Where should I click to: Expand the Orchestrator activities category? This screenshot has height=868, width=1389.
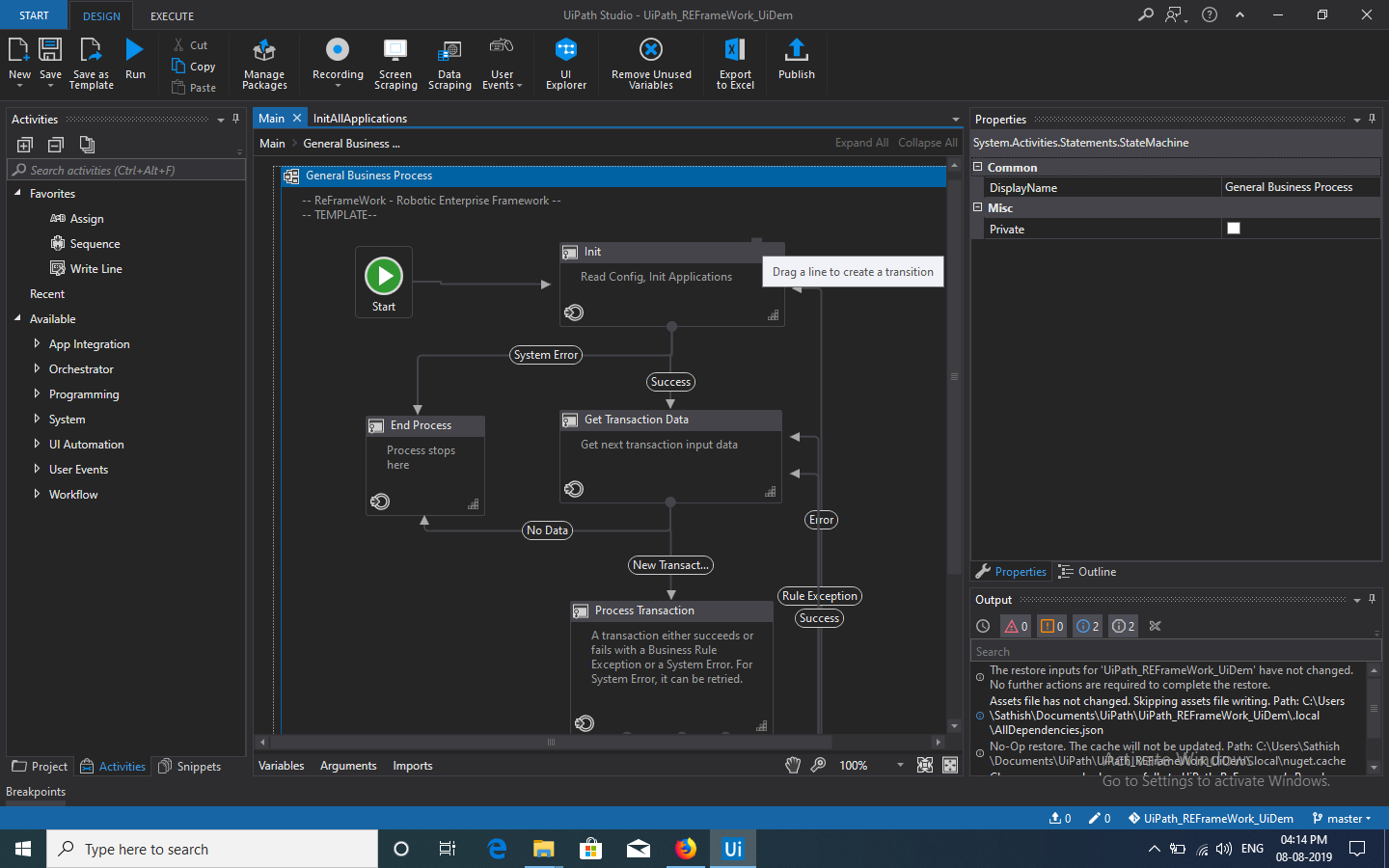[x=37, y=368]
